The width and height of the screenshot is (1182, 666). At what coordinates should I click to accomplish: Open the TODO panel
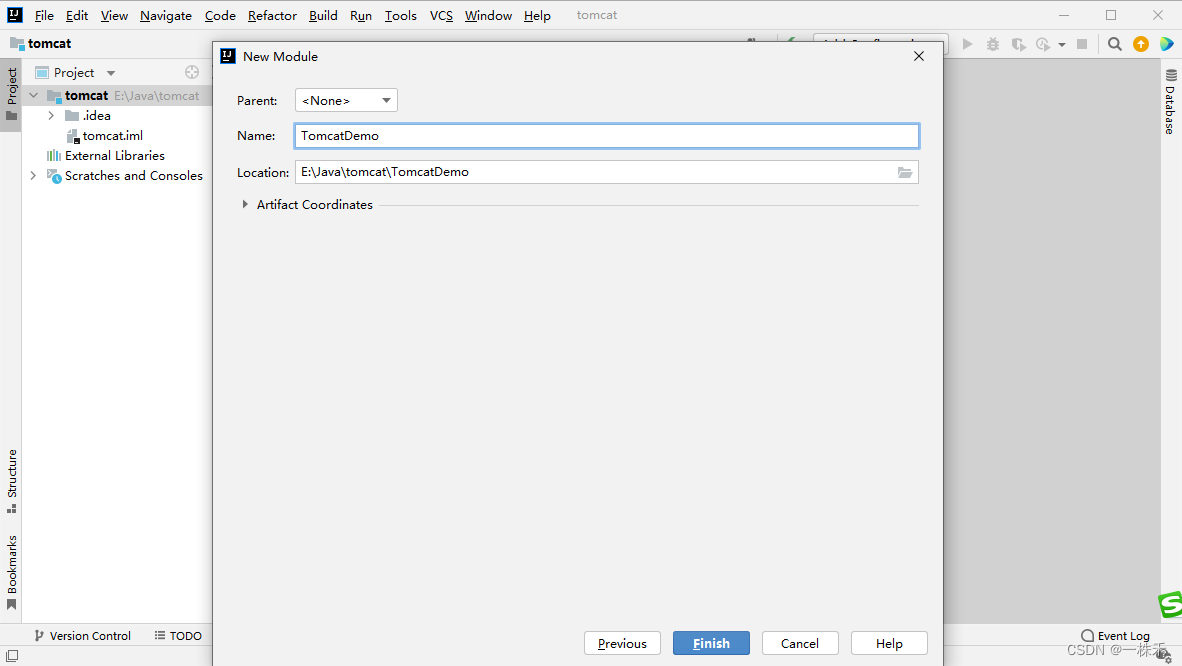(178, 636)
